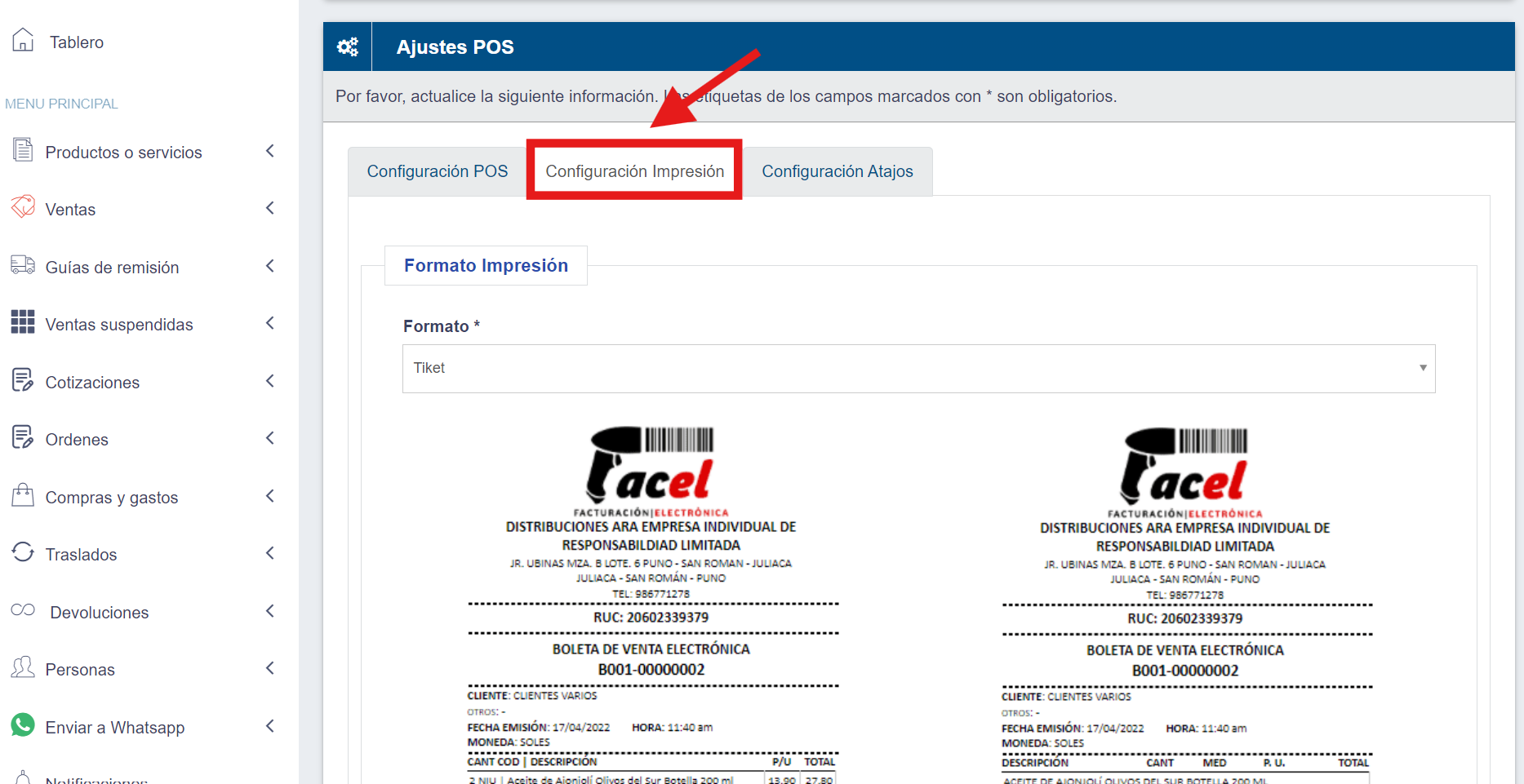Click the Productos o servicios document icon
The height and width of the screenshot is (784, 1524).
tap(23, 150)
